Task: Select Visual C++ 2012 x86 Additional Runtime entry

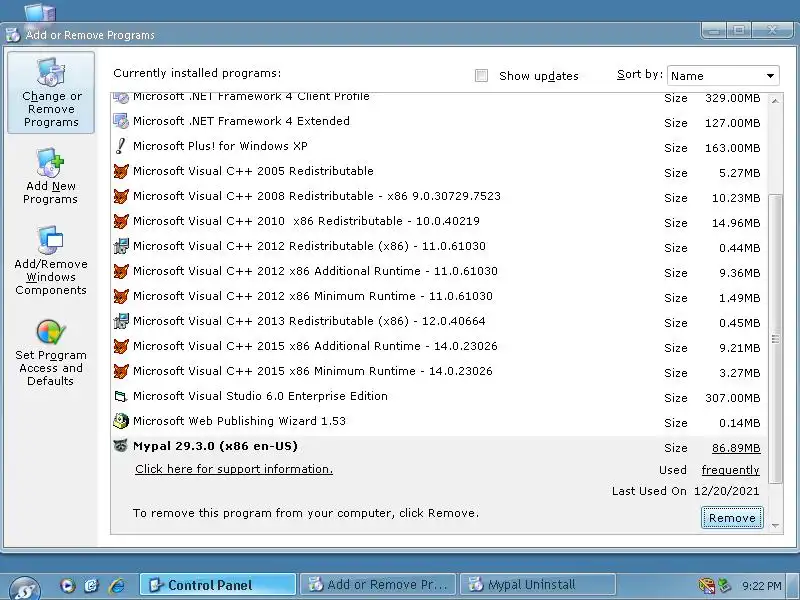Action: point(439,271)
